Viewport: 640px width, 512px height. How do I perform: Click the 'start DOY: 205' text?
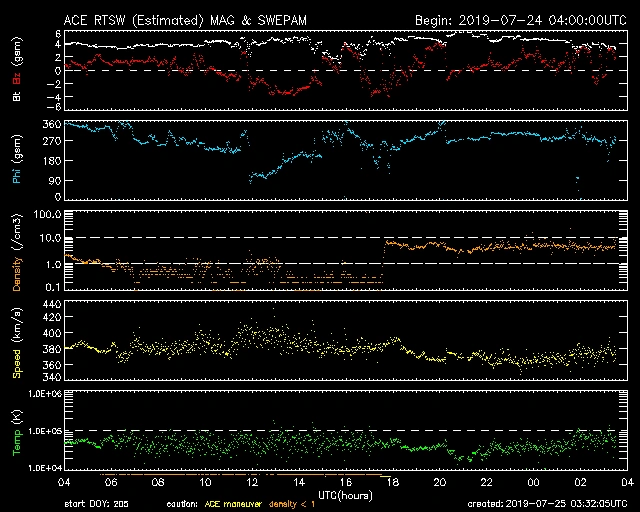[96, 504]
